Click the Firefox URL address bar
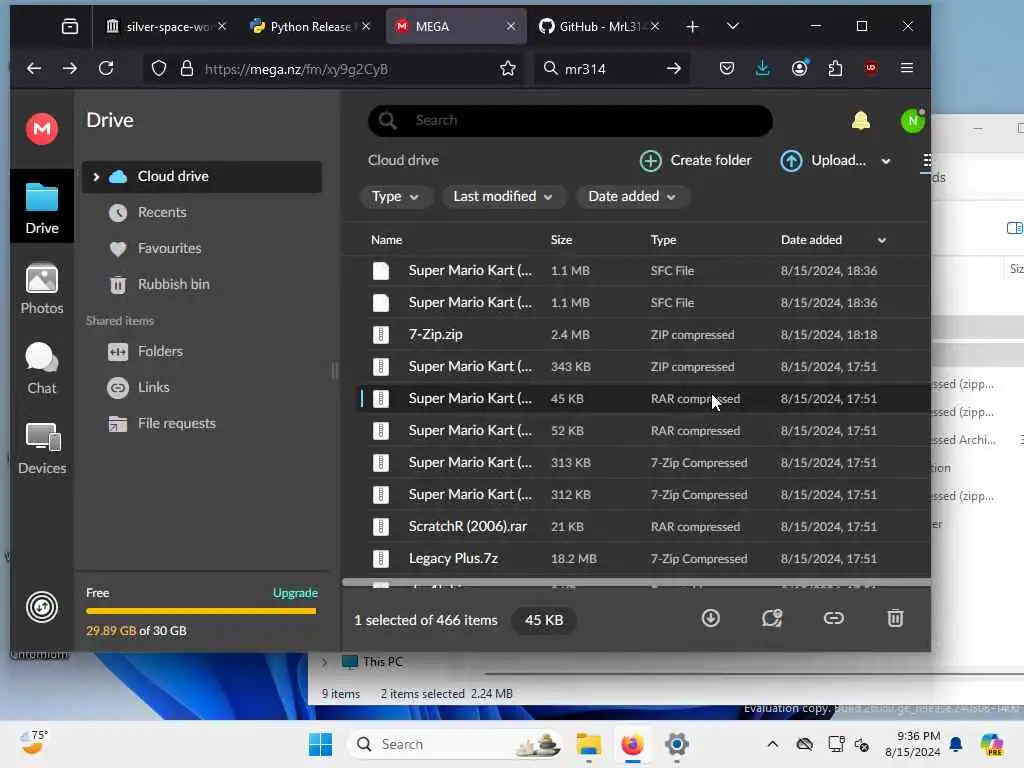The height and width of the screenshot is (768, 1024). (334, 69)
